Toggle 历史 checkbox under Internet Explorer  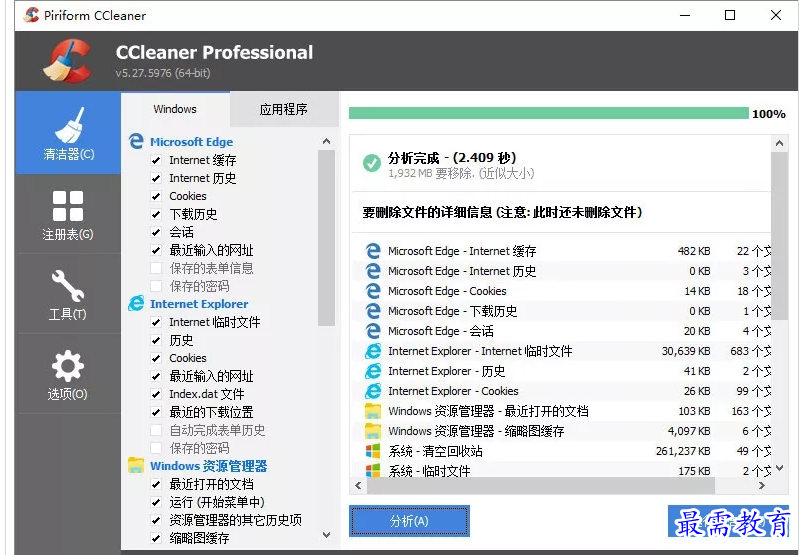click(x=156, y=340)
